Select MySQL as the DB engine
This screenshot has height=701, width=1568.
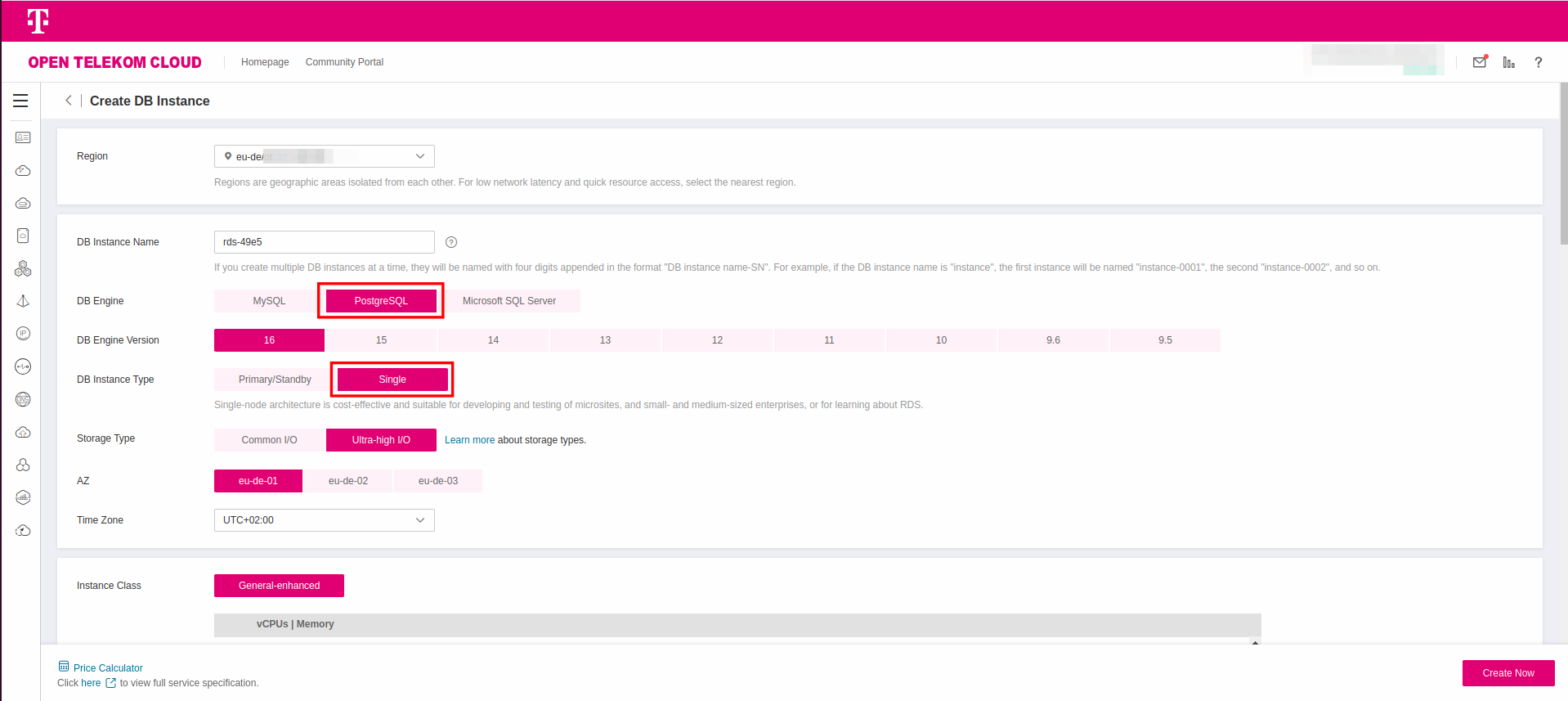pos(269,301)
